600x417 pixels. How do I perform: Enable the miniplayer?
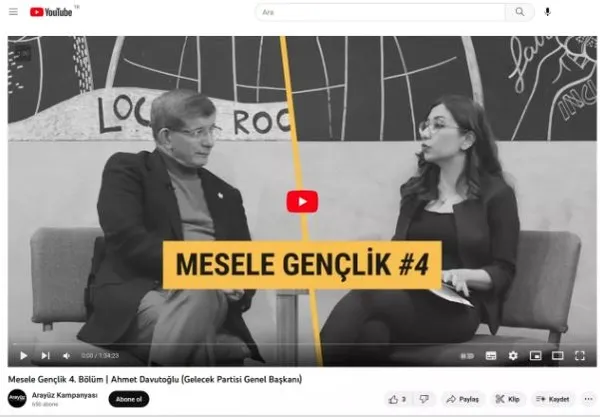535,356
